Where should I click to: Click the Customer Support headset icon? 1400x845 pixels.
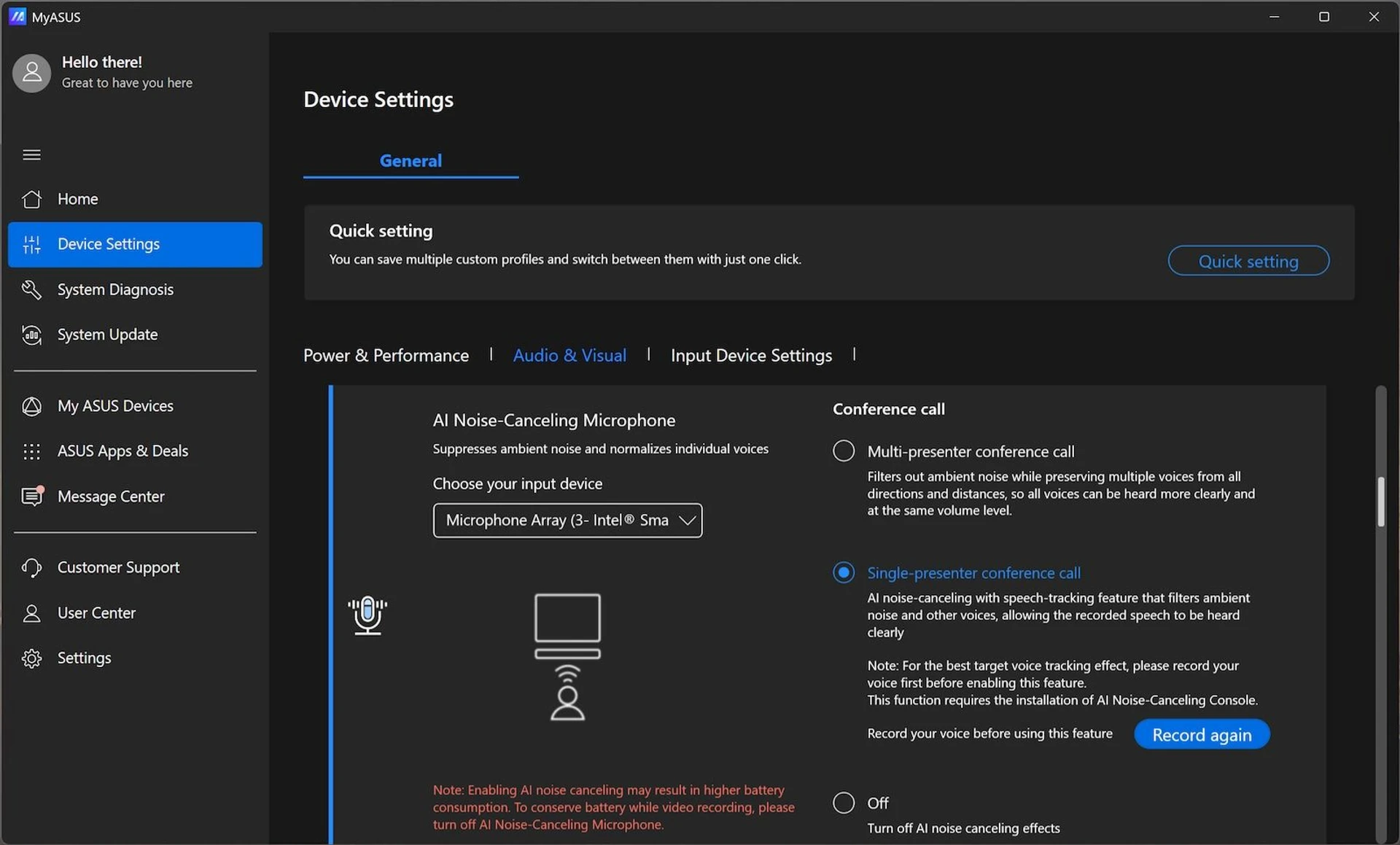[31, 567]
